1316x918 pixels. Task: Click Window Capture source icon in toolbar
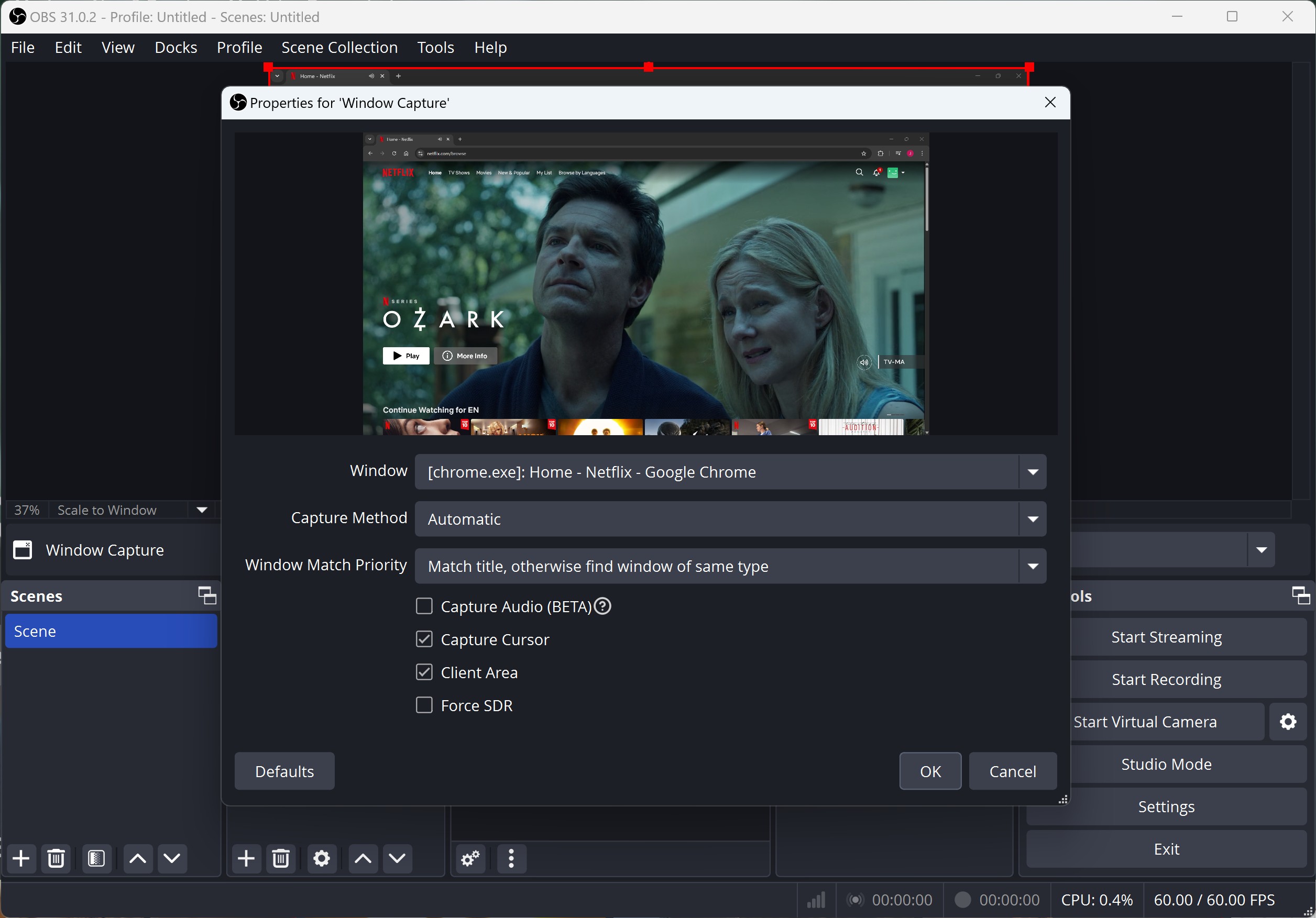(23, 549)
